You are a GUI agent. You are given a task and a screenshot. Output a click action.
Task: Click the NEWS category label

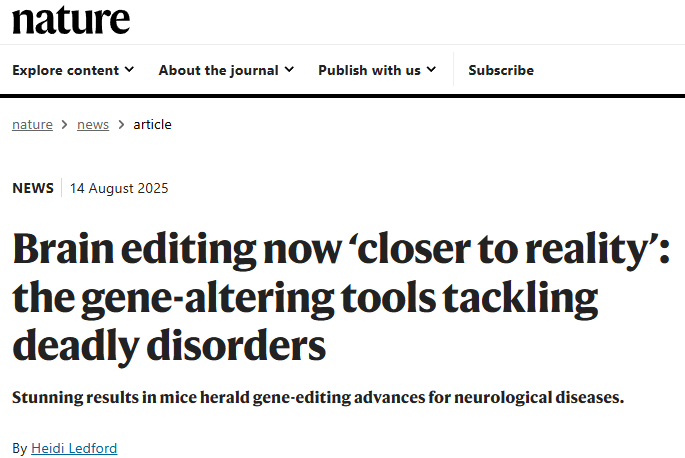(x=33, y=188)
